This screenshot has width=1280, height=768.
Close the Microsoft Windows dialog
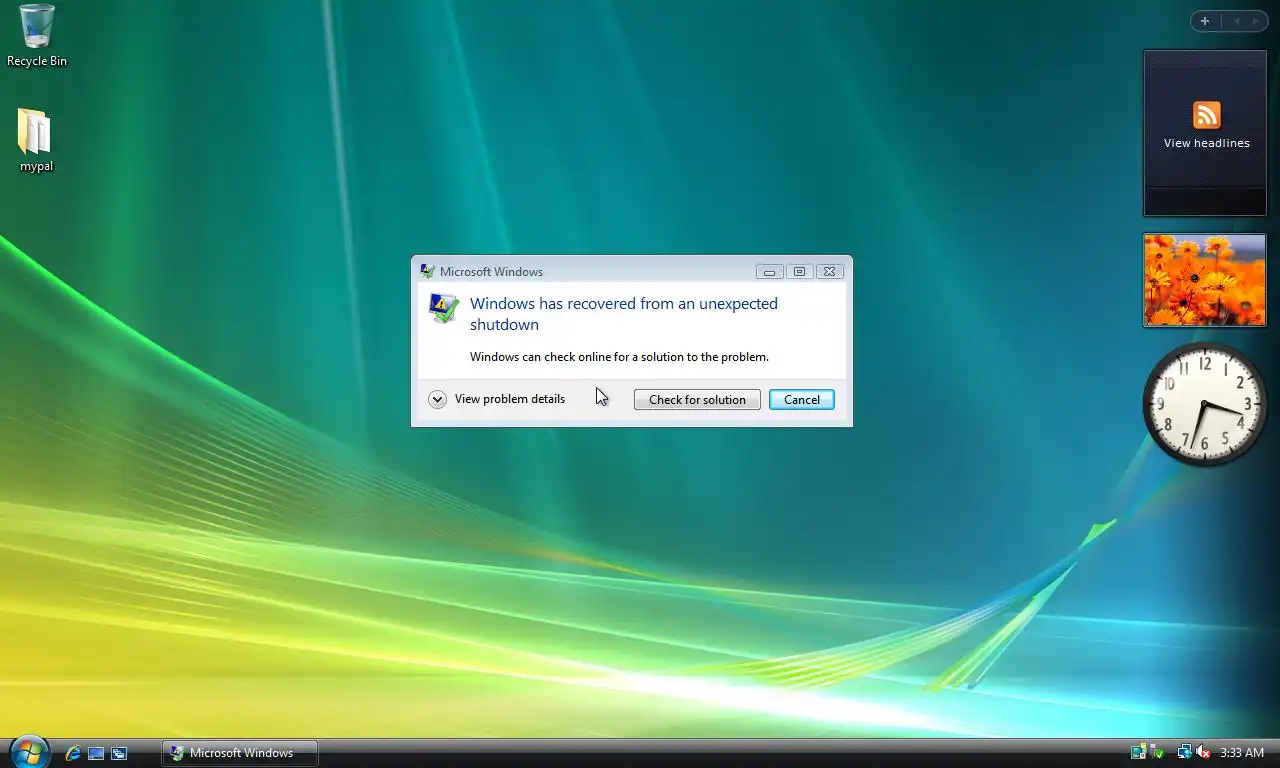829,271
